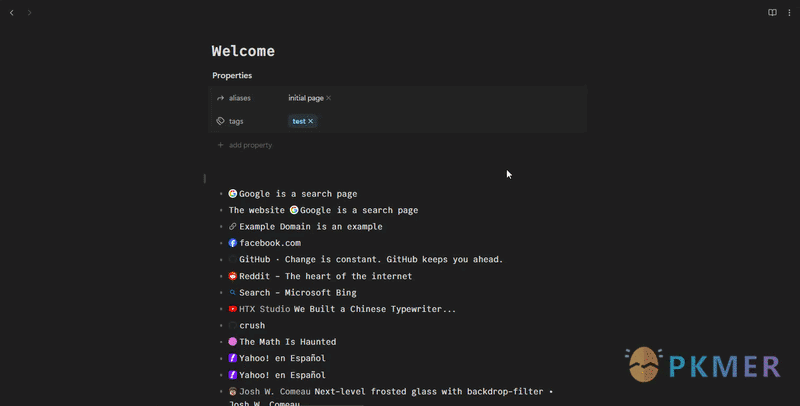Screen dimensions: 800x406
Task: Click the Josh W. Comeau avatar favicon
Action: coord(233,391)
